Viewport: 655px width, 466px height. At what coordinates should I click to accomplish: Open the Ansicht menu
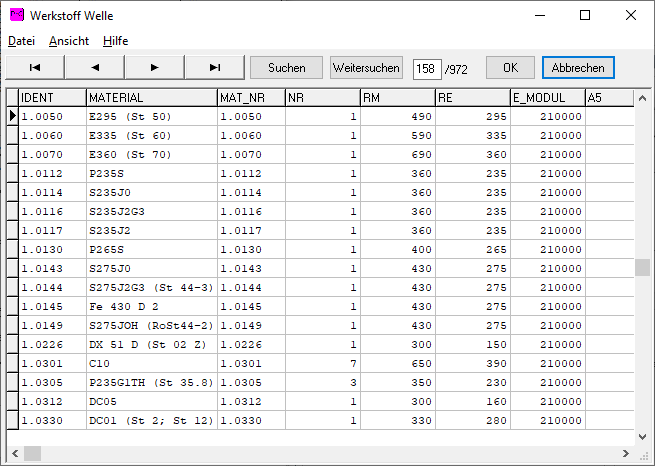69,41
